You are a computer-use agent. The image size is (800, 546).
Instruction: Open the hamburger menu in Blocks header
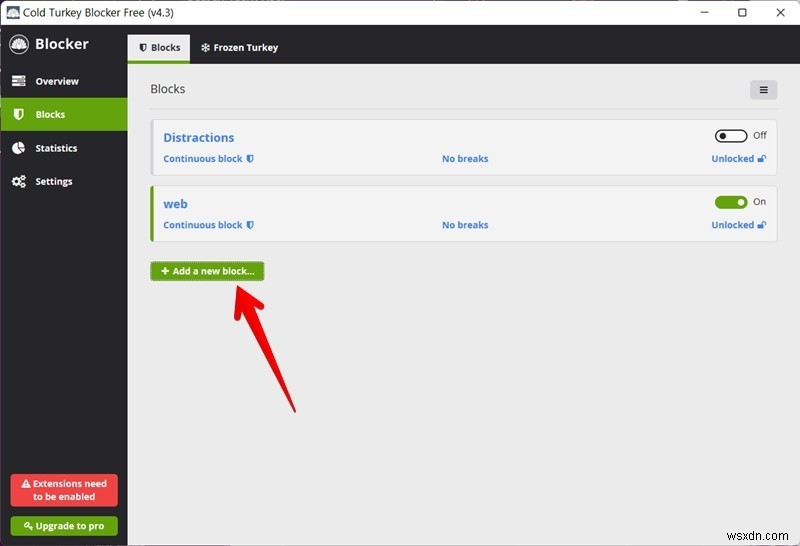763,90
